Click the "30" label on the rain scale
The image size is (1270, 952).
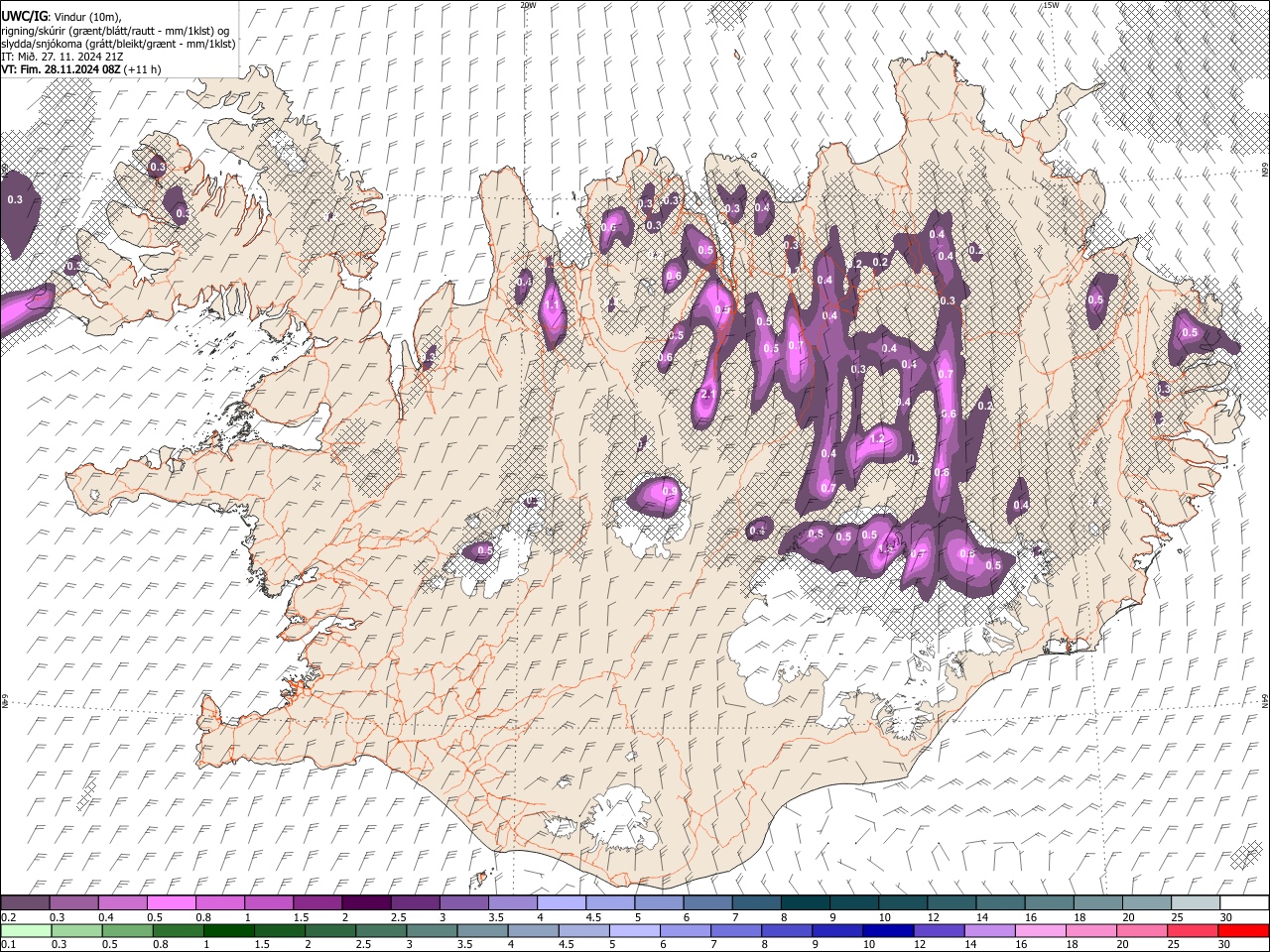click(x=1224, y=944)
